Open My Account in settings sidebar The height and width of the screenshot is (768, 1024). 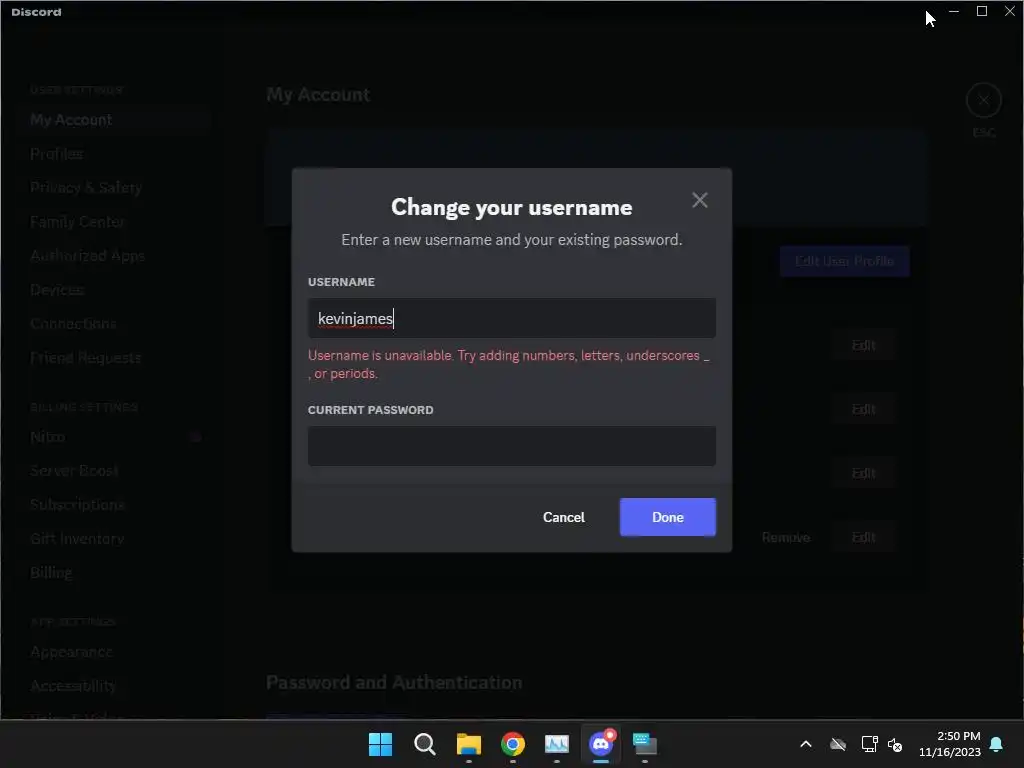click(x=112, y=120)
